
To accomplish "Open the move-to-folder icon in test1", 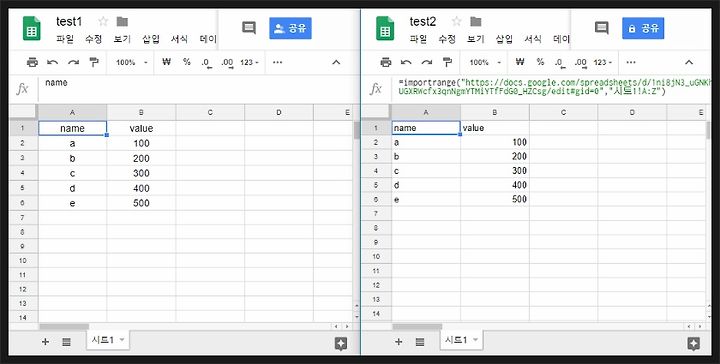I will coord(122,21).
